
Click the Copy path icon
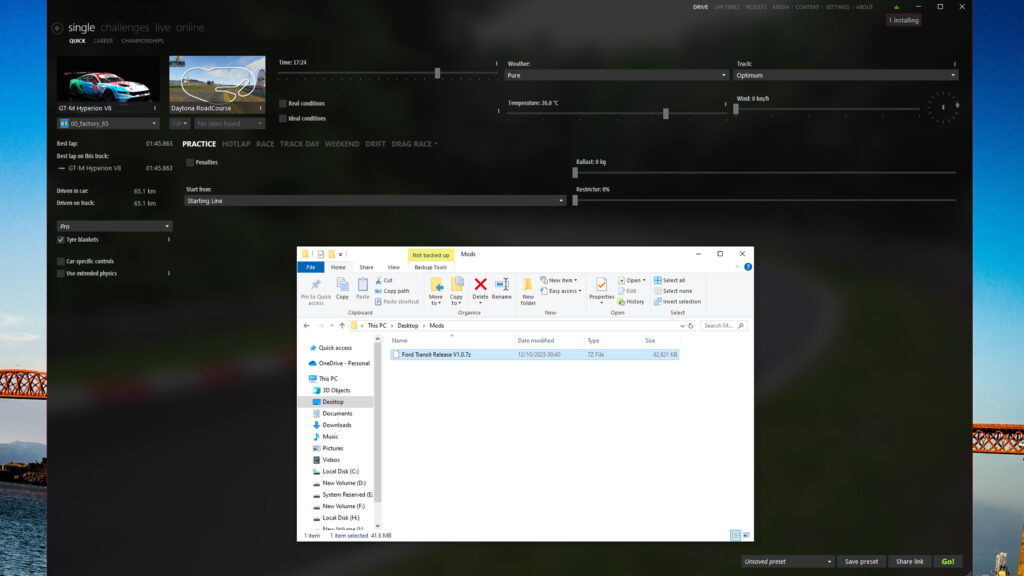pyautogui.click(x=395, y=291)
